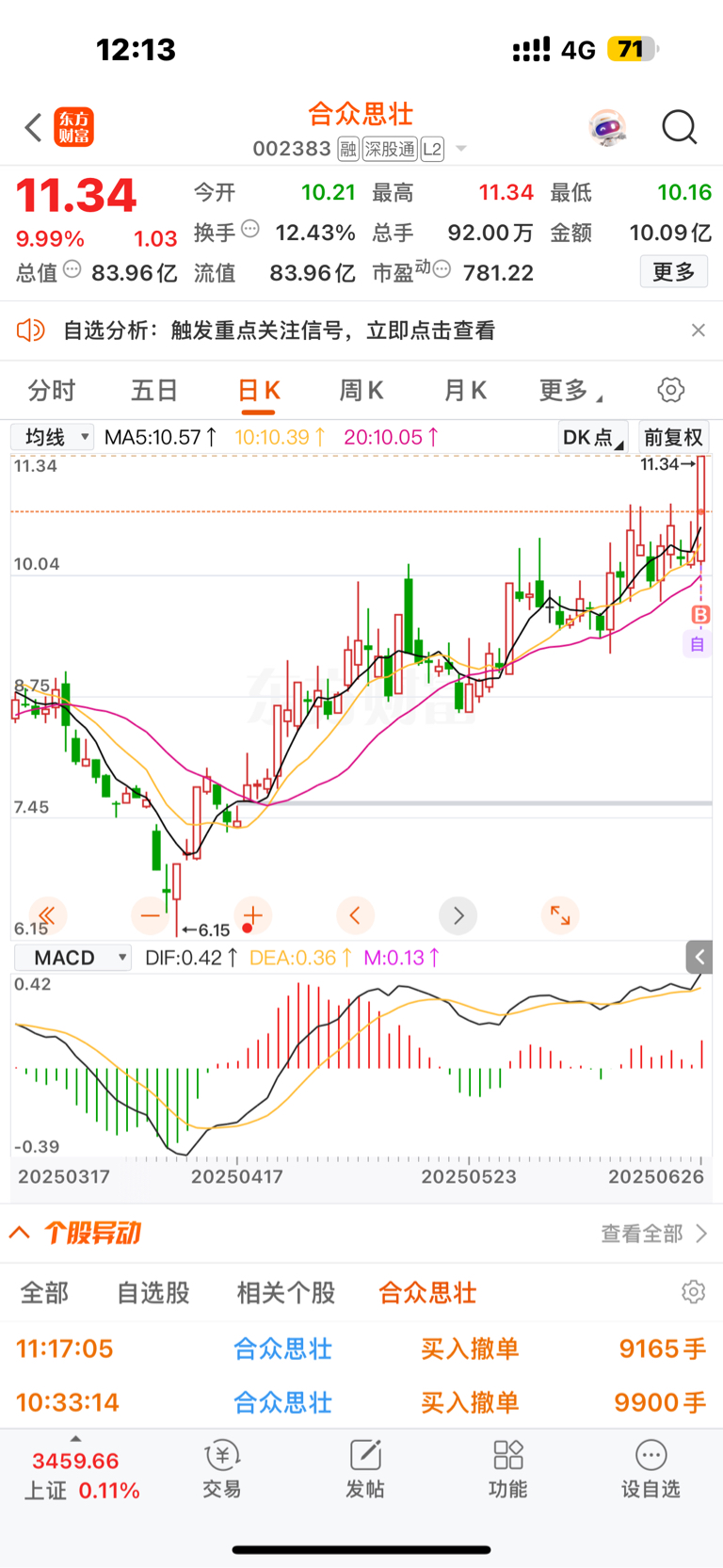The width and height of the screenshot is (723, 1568).
Task: Open the 发帖 post icon
Action: coord(365,1469)
